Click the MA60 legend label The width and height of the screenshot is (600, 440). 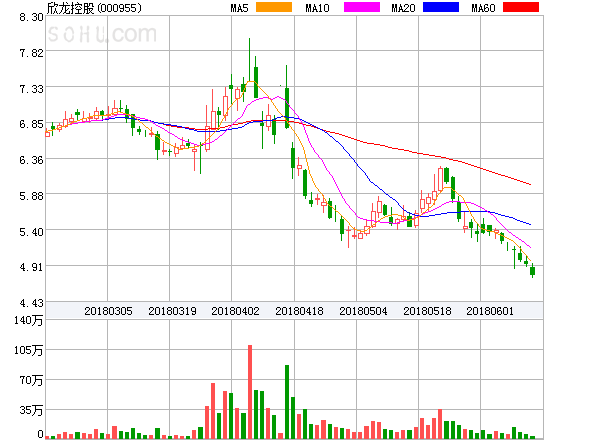click(x=483, y=8)
